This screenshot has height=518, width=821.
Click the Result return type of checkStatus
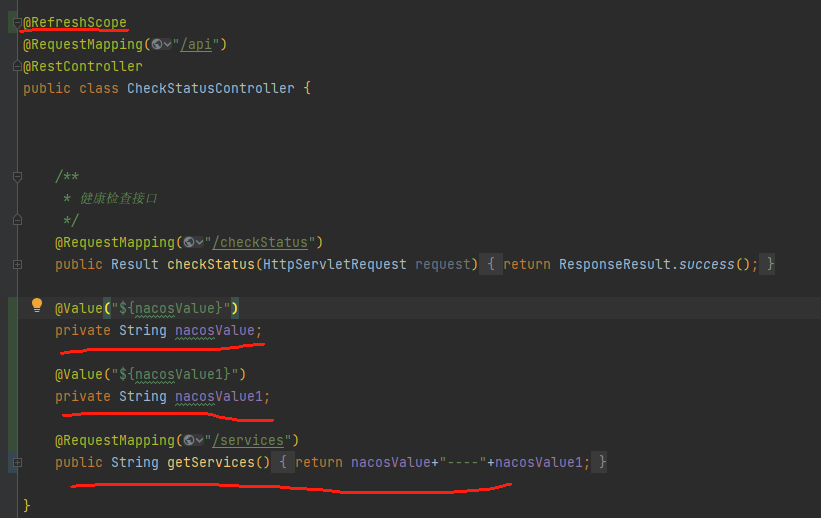tap(135, 264)
